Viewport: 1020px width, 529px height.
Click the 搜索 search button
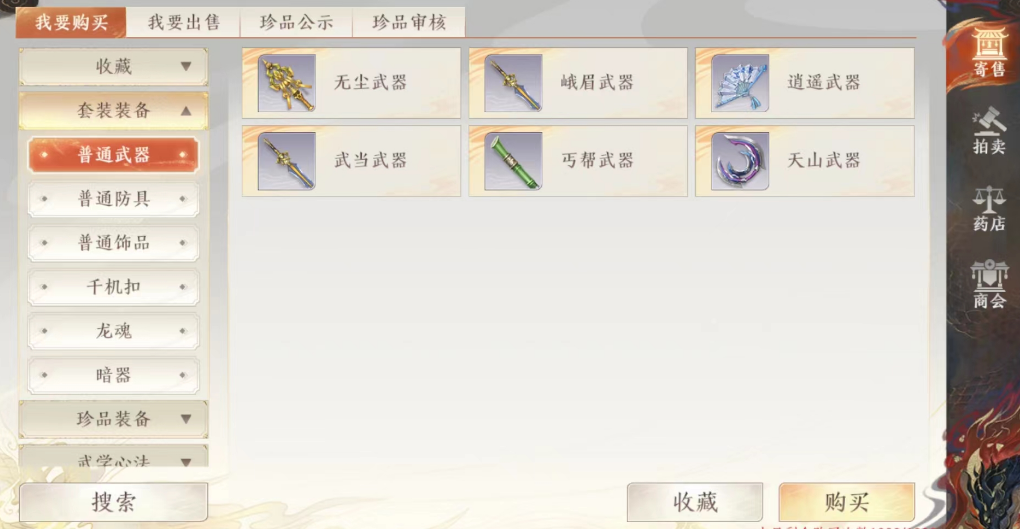pos(114,502)
